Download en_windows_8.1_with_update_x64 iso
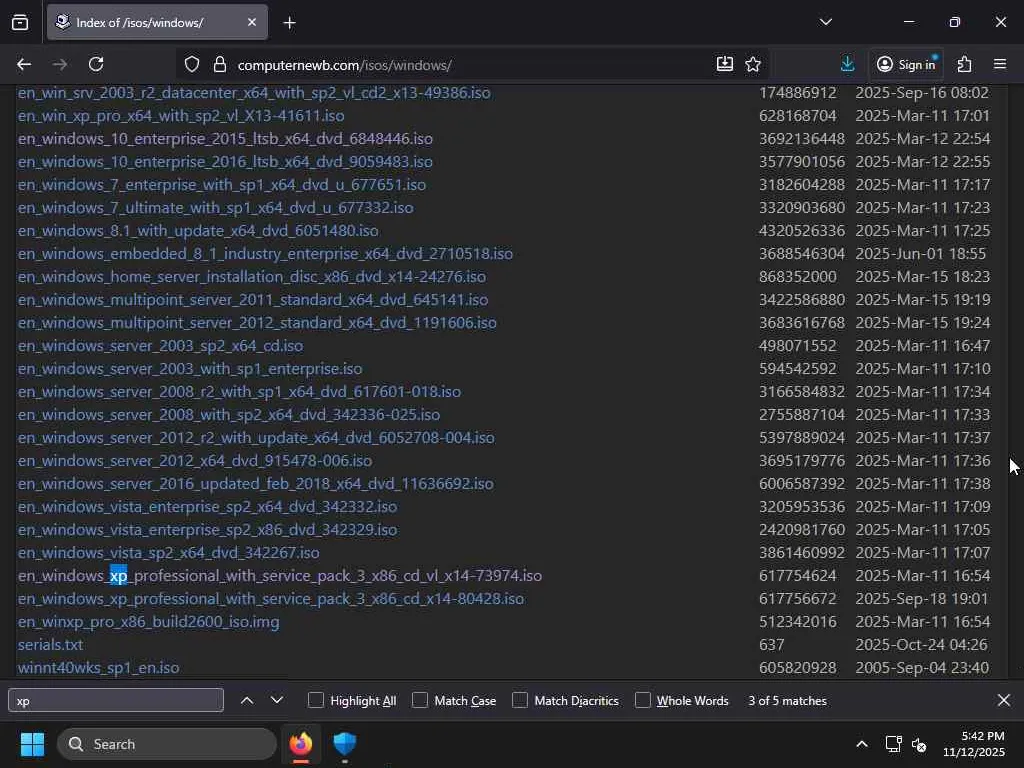Image resolution: width=1024 pixels, height=768 pixels. tap(198, 231)
